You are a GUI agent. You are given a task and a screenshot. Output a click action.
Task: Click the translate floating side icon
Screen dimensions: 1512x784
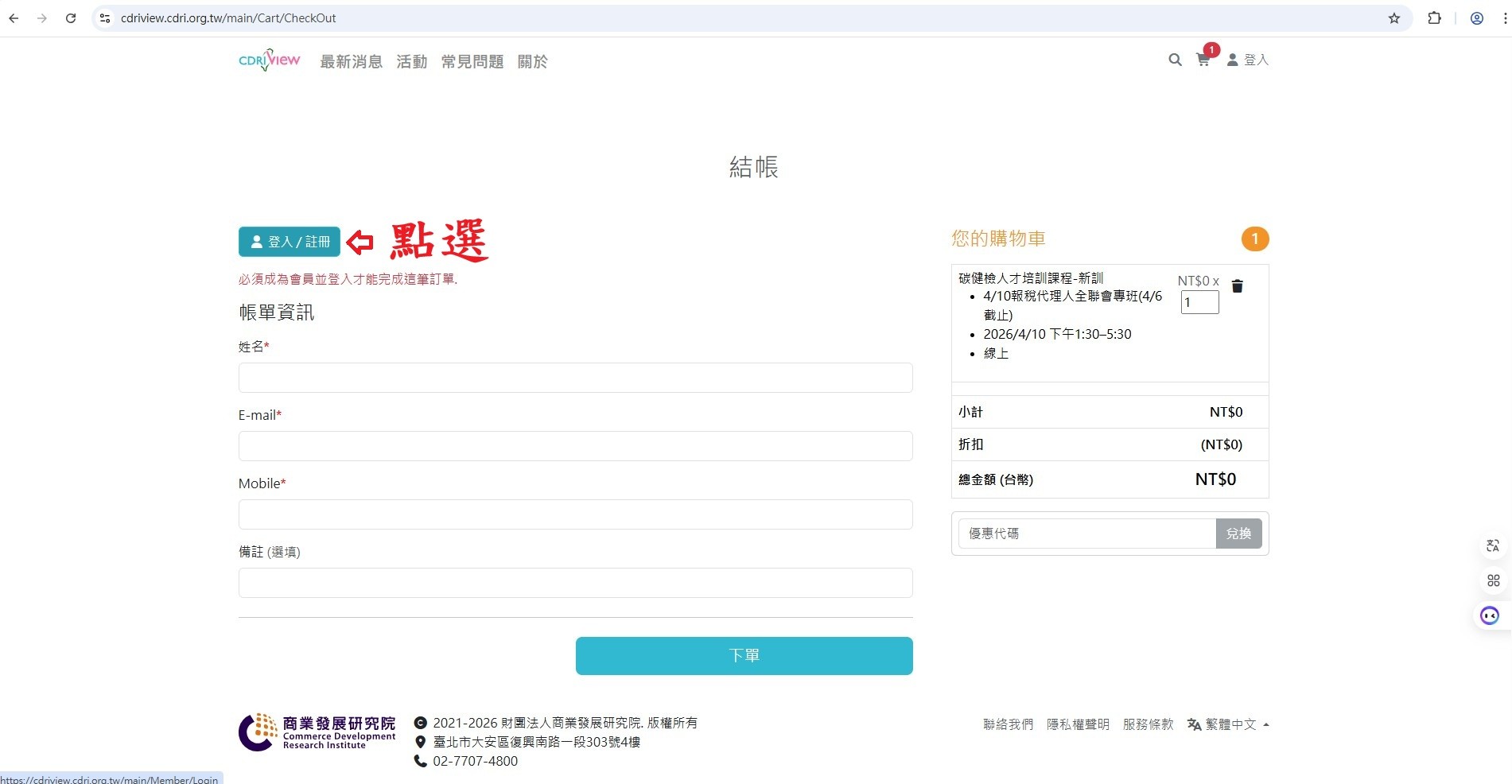[1492, 545]
